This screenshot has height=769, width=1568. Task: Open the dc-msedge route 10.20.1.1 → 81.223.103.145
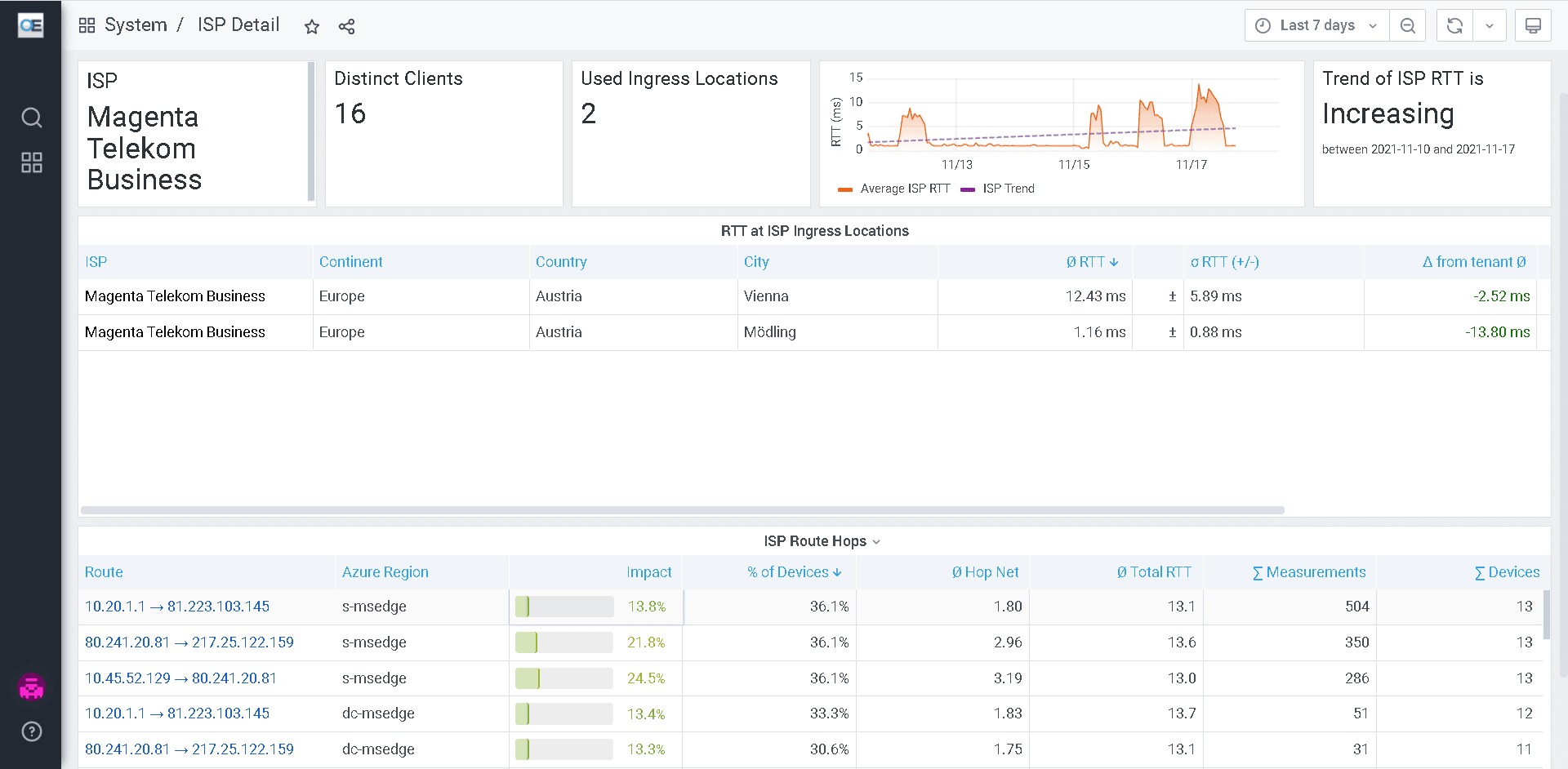point(177,713)
